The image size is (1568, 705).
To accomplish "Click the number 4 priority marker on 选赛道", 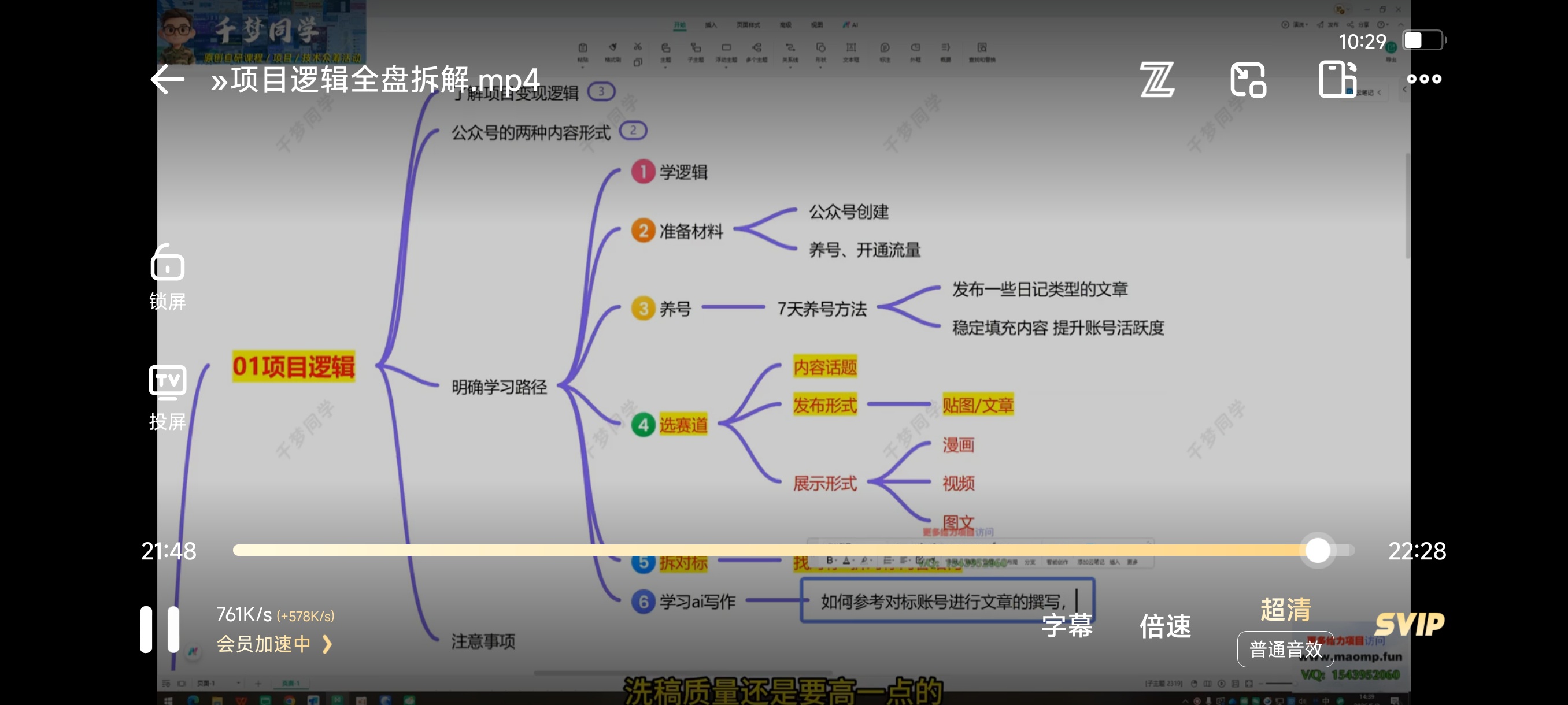I will [x=643, y=425].
